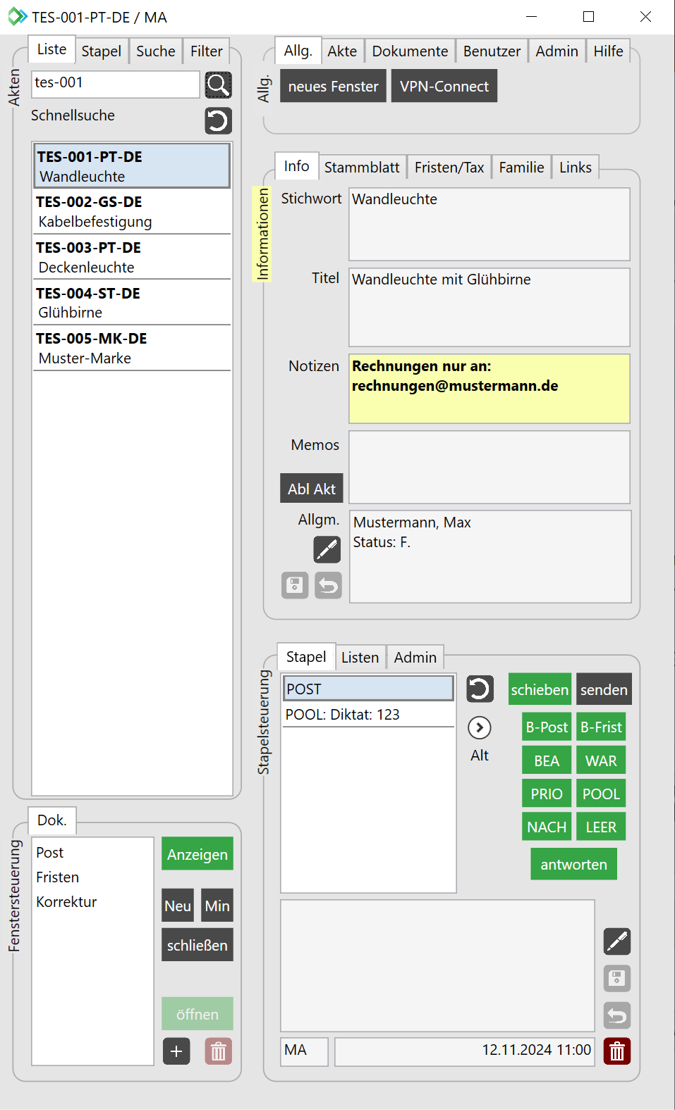Select the Listen tab in Stapelsteuerung

(360, 657)
